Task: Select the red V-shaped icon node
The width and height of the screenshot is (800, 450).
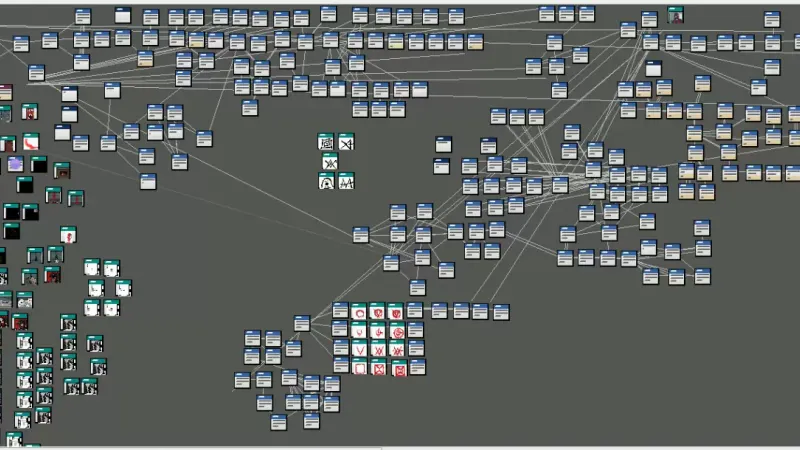Action: coord(359,349)
